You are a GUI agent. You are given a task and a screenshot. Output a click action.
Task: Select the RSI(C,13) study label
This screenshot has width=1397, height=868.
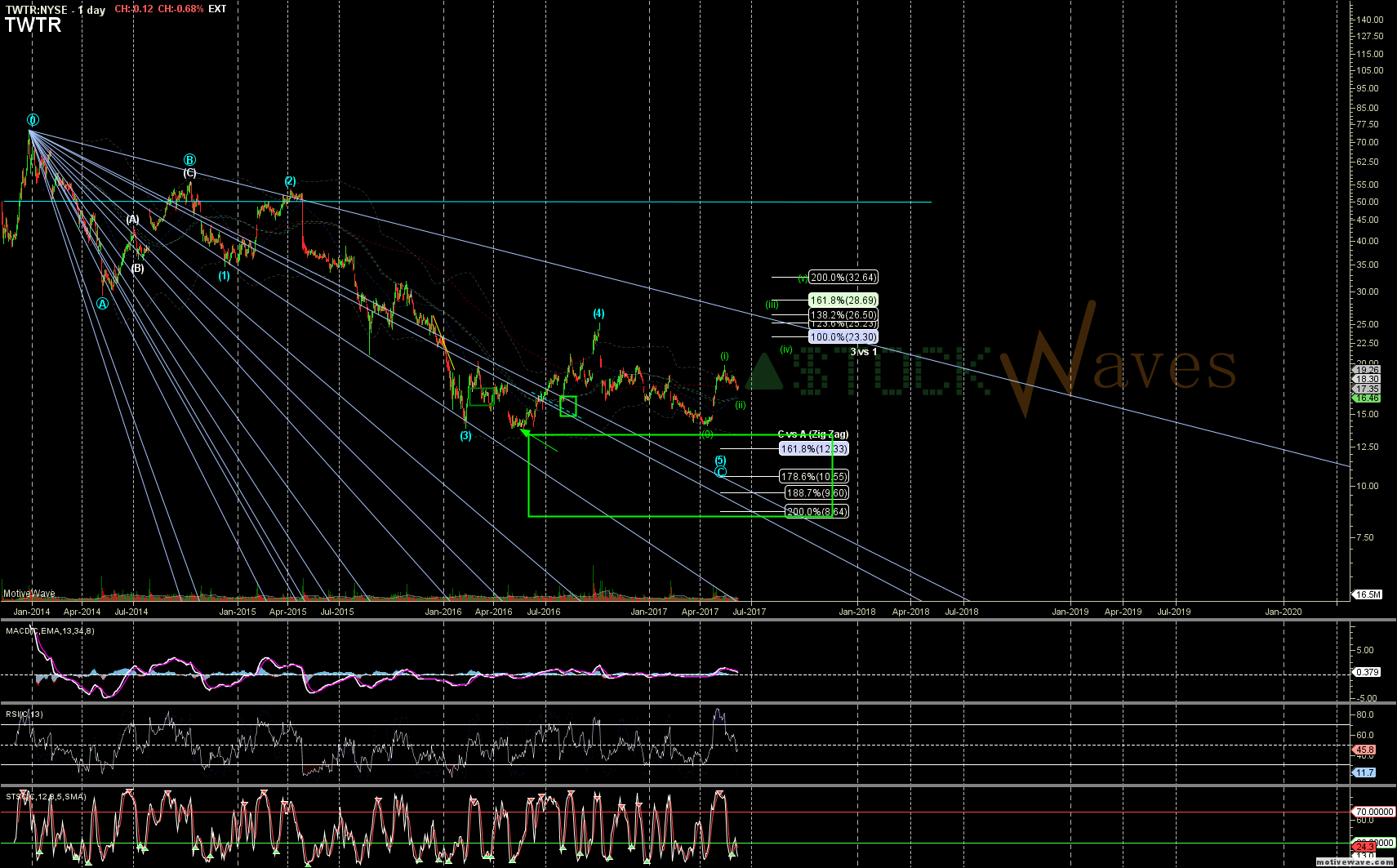pos(24,714)
